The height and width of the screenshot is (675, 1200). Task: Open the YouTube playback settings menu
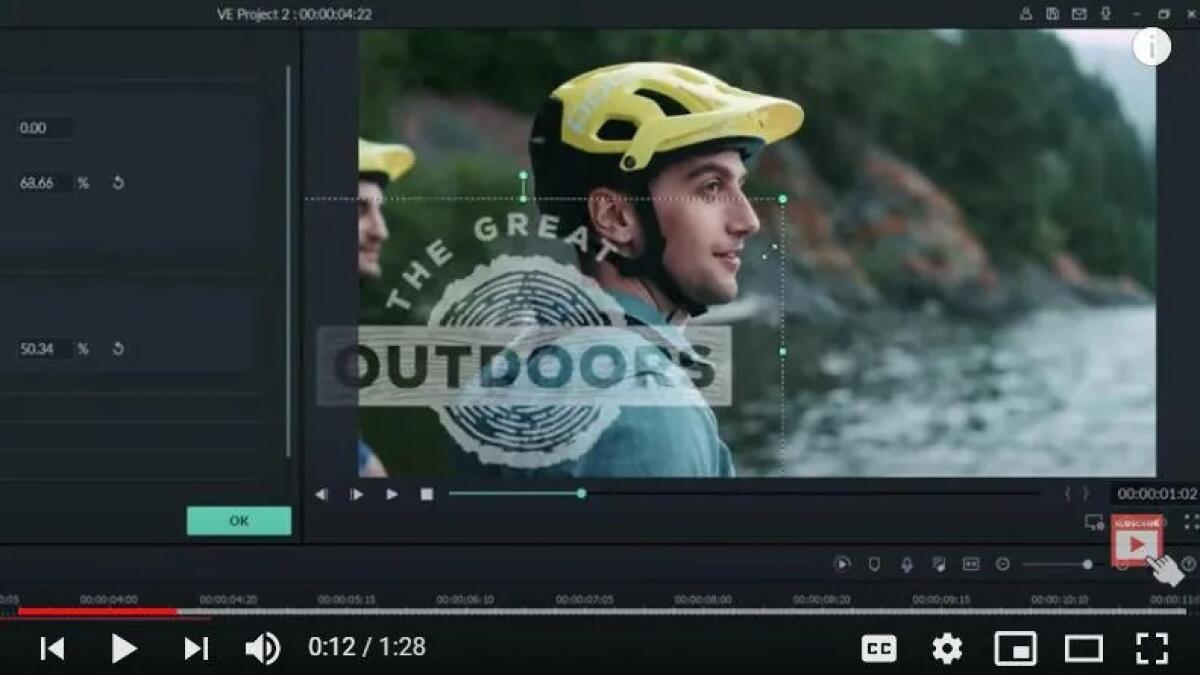[947, 649]
